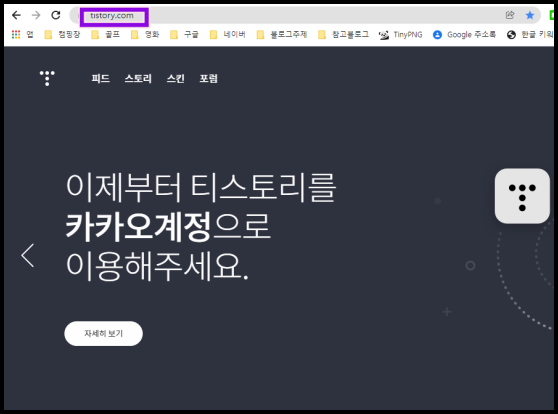Open the 블로그주제 bookmark folder

(282, 35)
